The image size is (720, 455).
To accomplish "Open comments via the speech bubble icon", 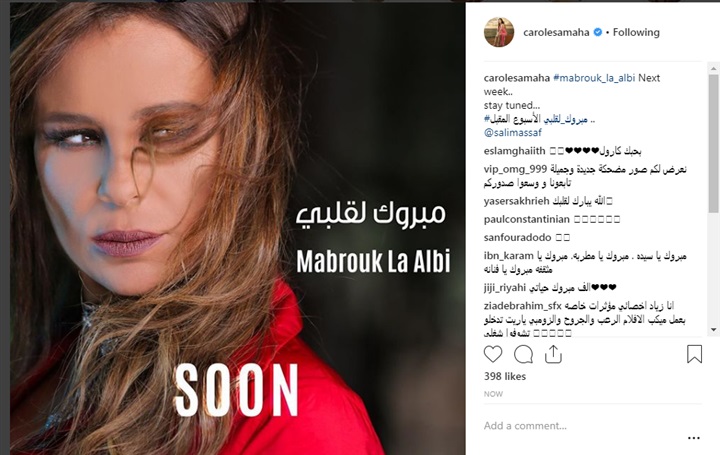I will (x=523, y=354).
